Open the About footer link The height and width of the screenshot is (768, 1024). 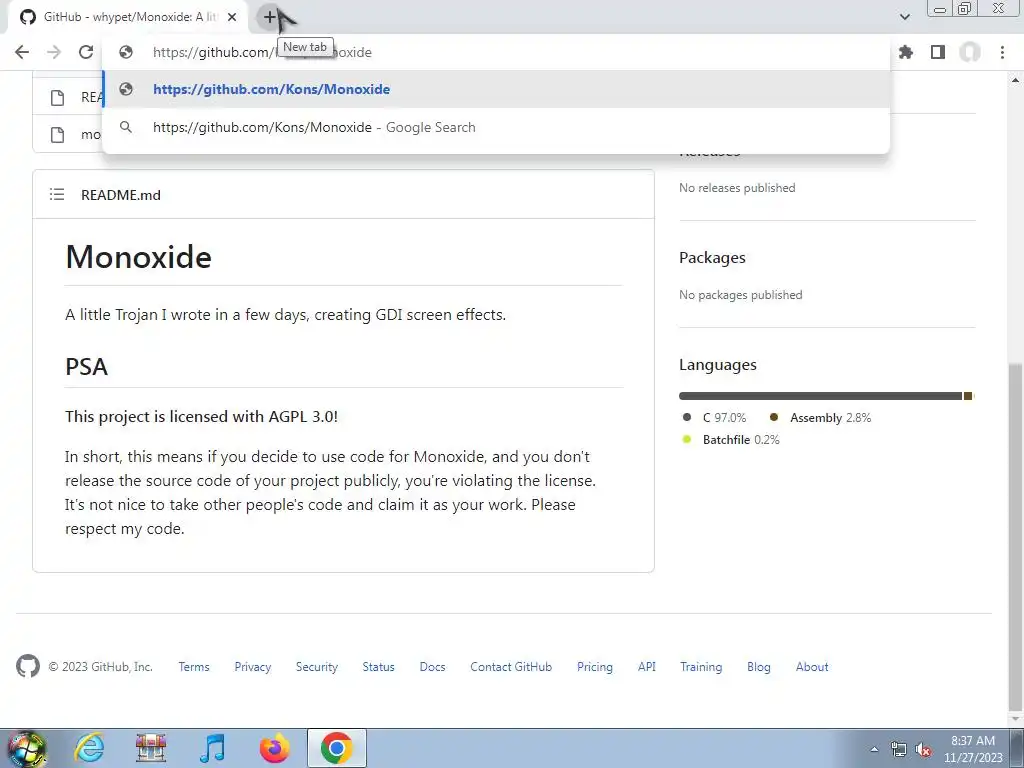pos(812,667)
